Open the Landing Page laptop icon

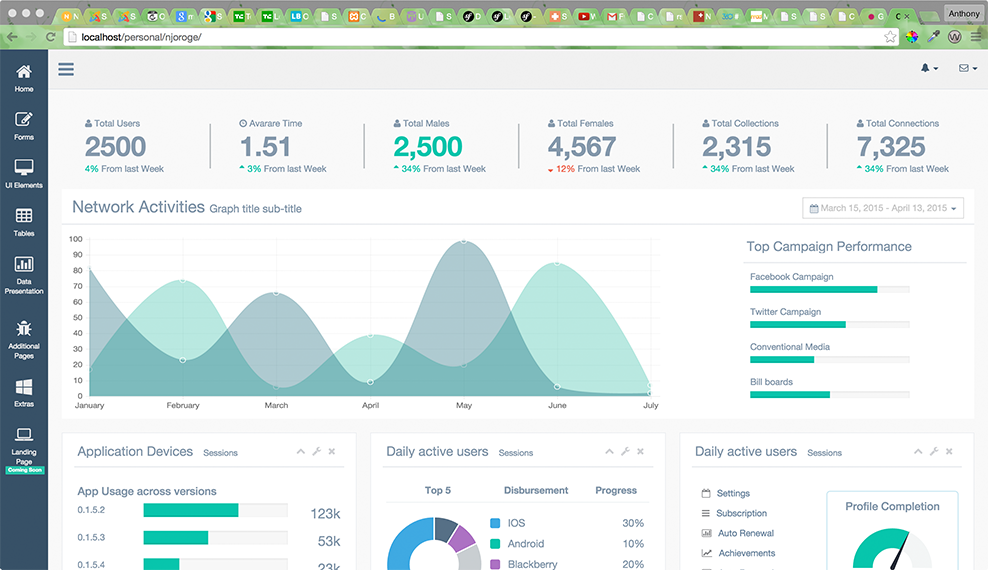(x=24, y=435)
